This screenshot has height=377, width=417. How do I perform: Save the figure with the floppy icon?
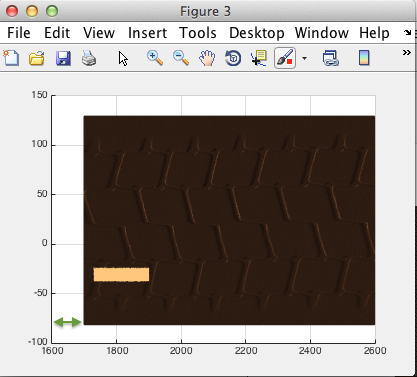pos(63,58)
